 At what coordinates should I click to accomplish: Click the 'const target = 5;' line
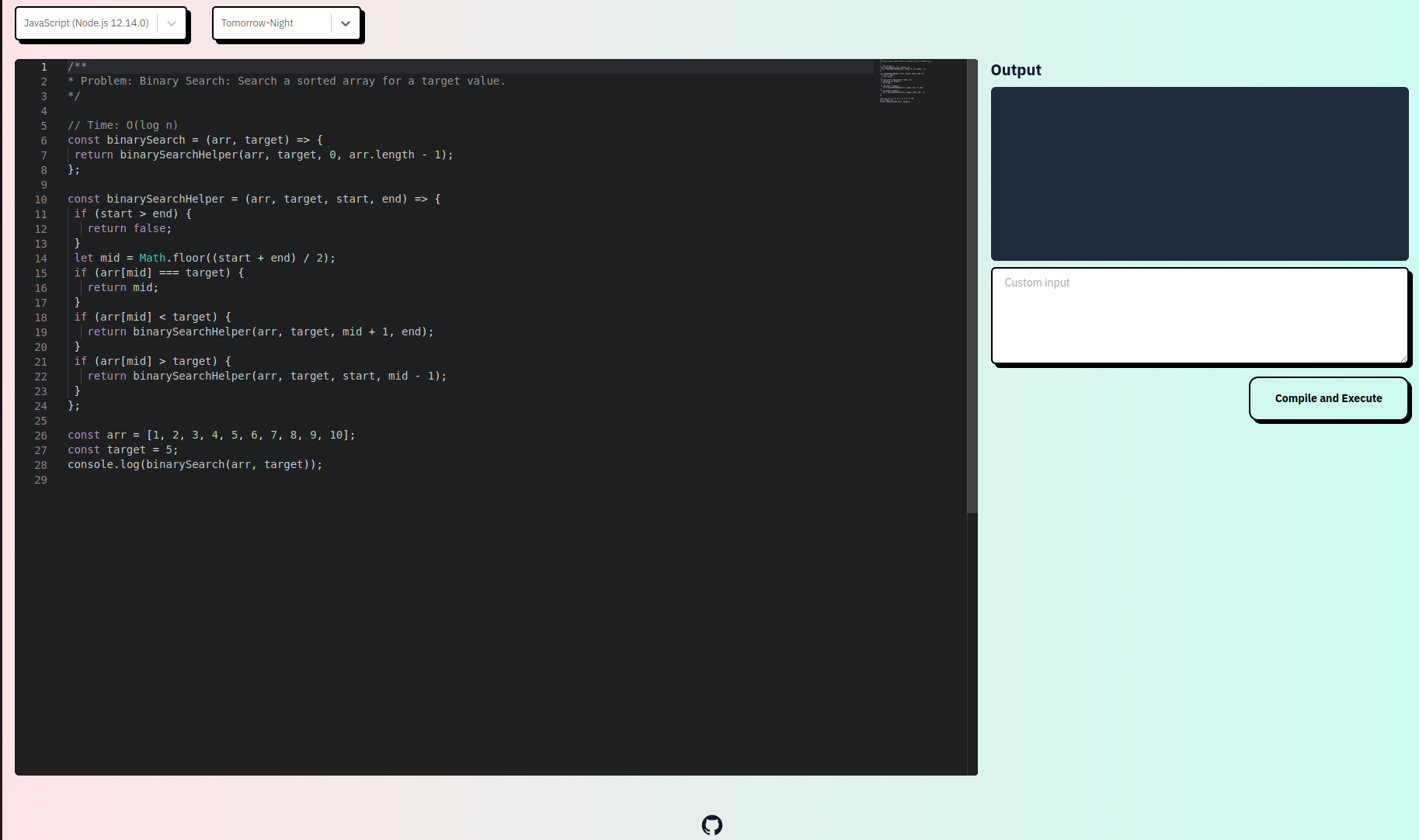[123, 450]
